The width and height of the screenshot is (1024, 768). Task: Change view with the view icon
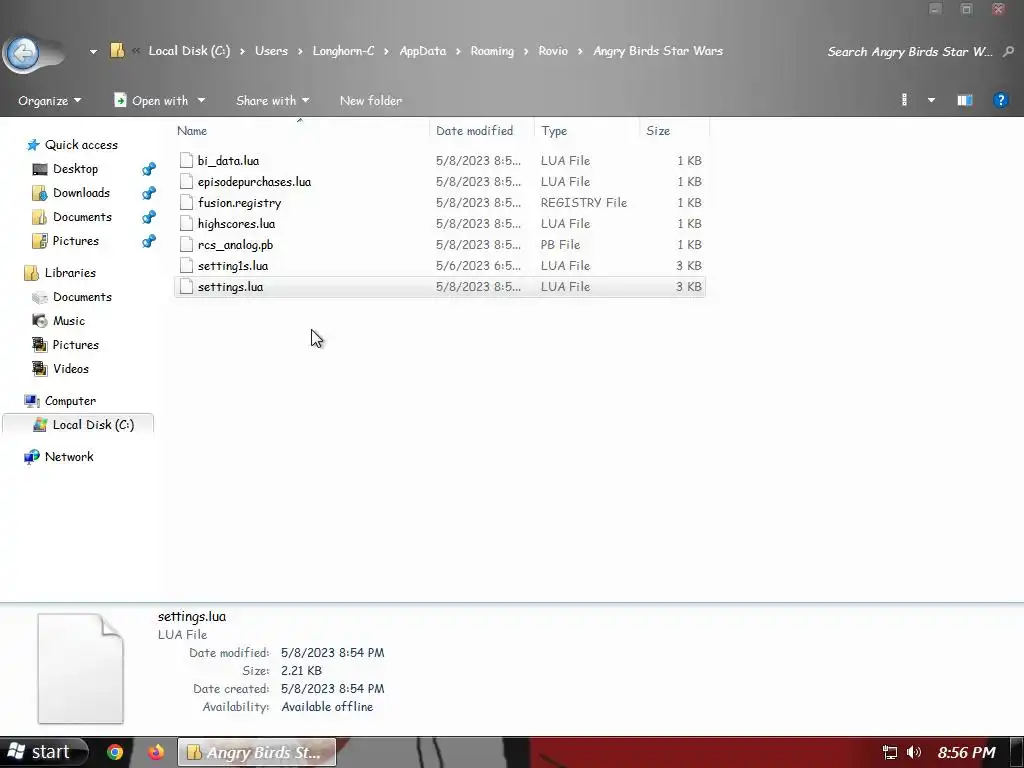point(904,100)
